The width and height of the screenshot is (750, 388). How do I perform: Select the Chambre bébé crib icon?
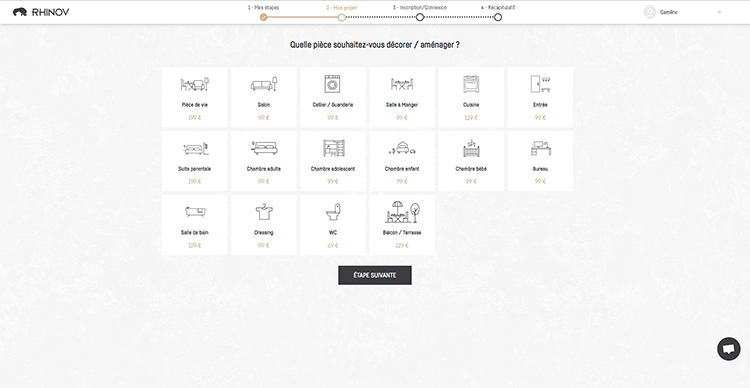[471, 148]
